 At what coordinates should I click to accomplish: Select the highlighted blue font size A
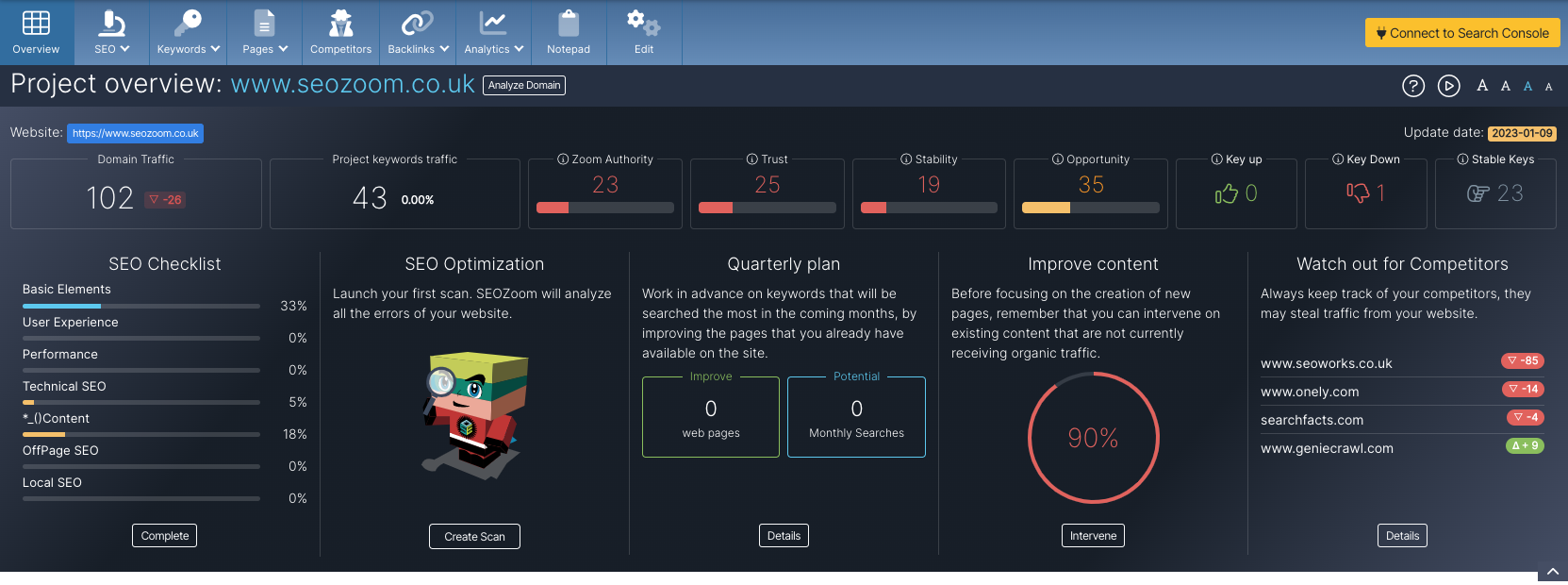1528,86
